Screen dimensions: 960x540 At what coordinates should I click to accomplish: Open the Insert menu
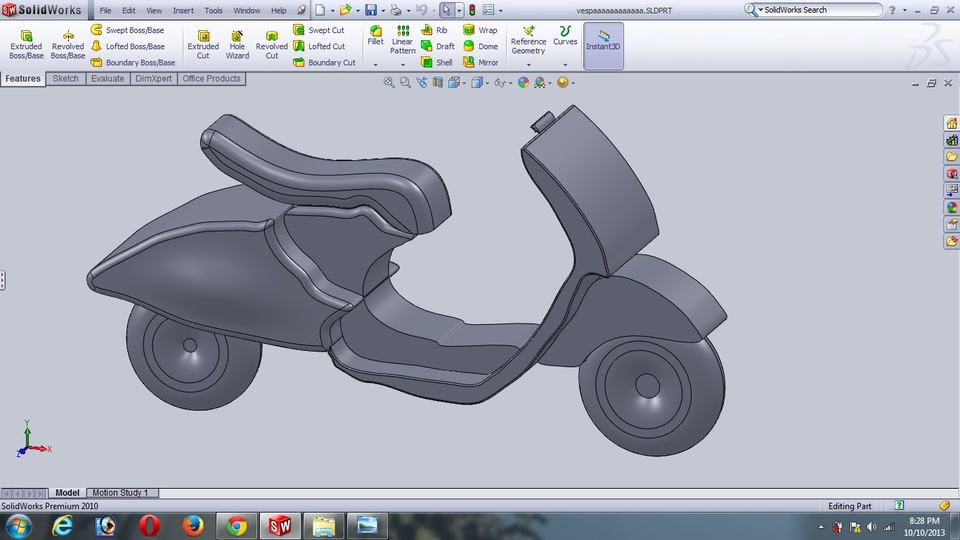183,10
